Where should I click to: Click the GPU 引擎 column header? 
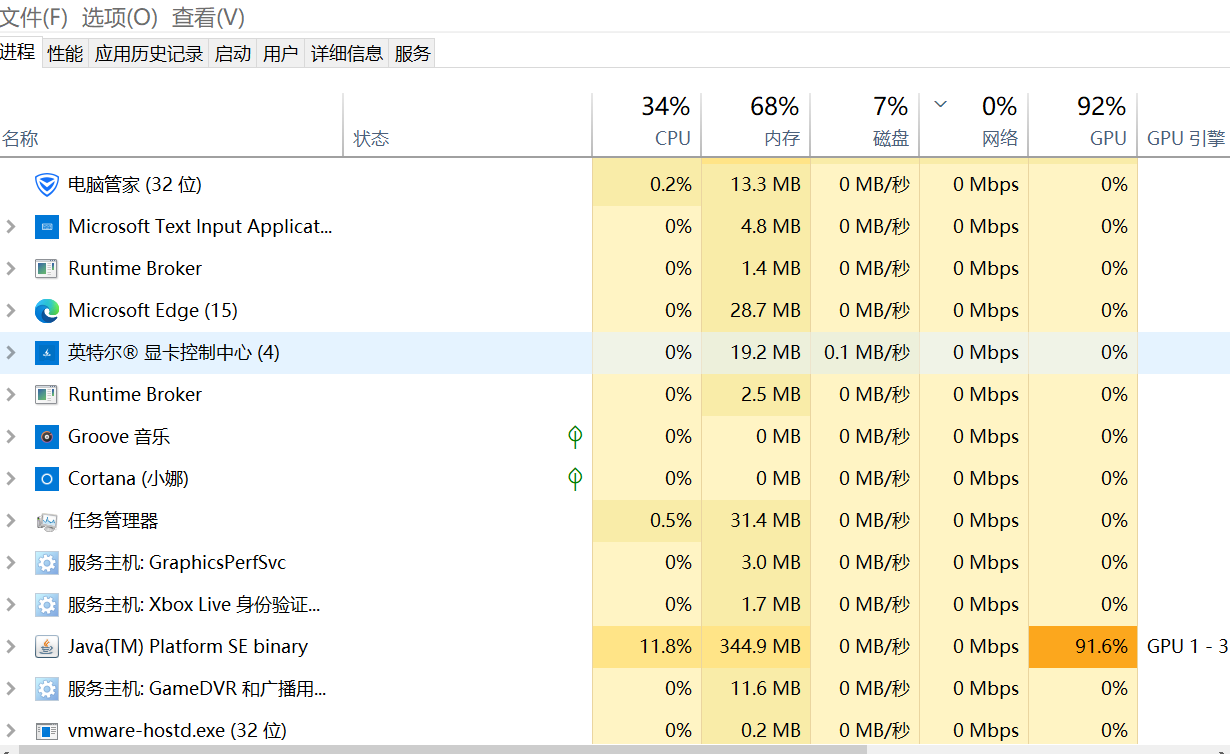1184,125
